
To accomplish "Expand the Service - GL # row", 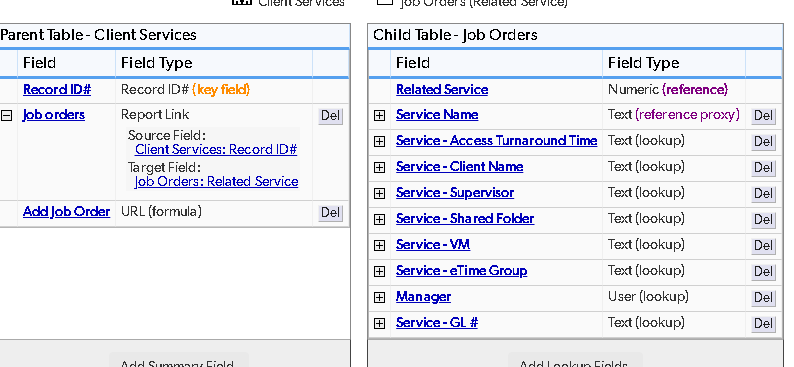I will [x=379, y=323].
